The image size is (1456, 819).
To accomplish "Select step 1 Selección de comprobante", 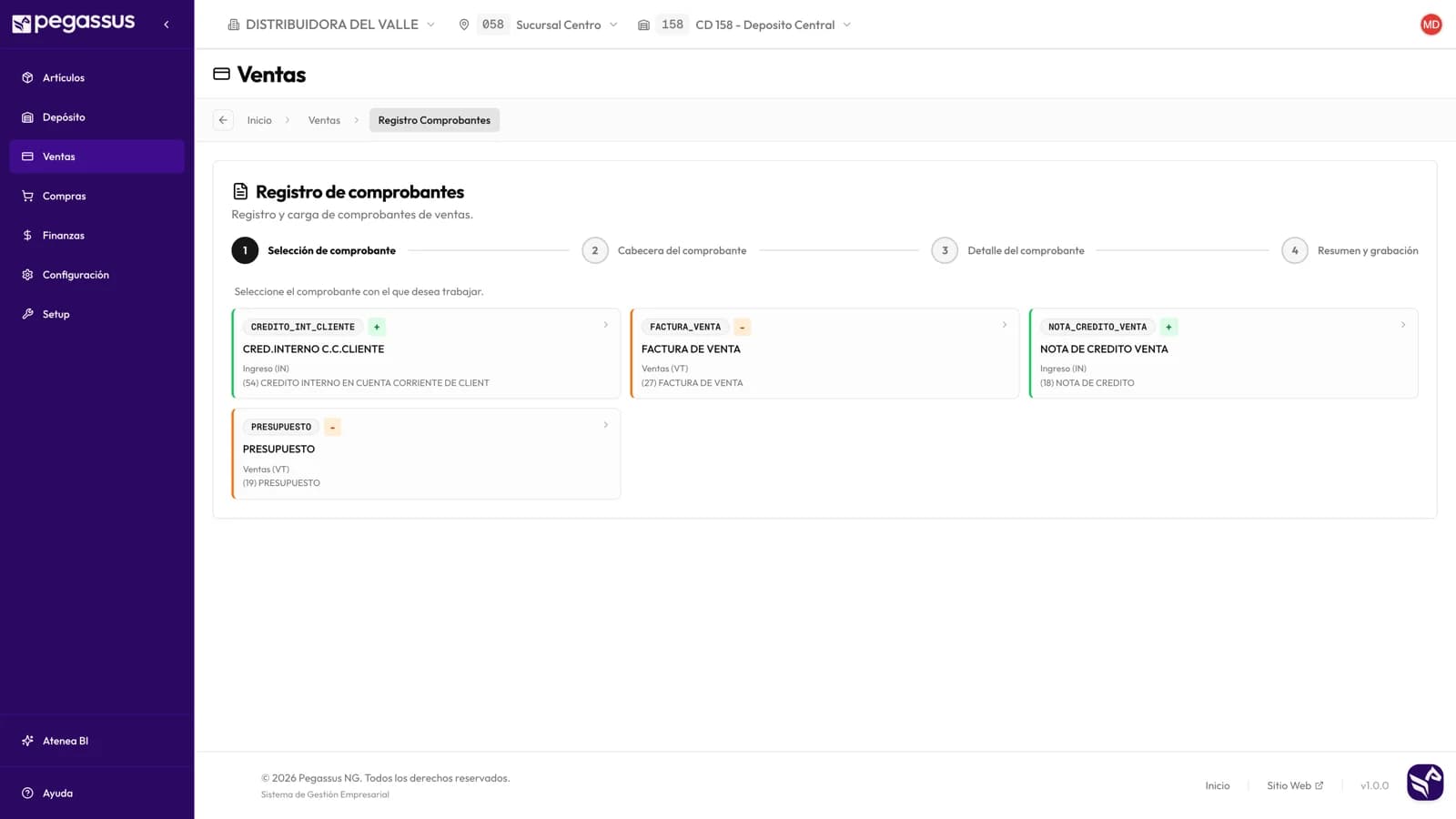I will [314, 250].
